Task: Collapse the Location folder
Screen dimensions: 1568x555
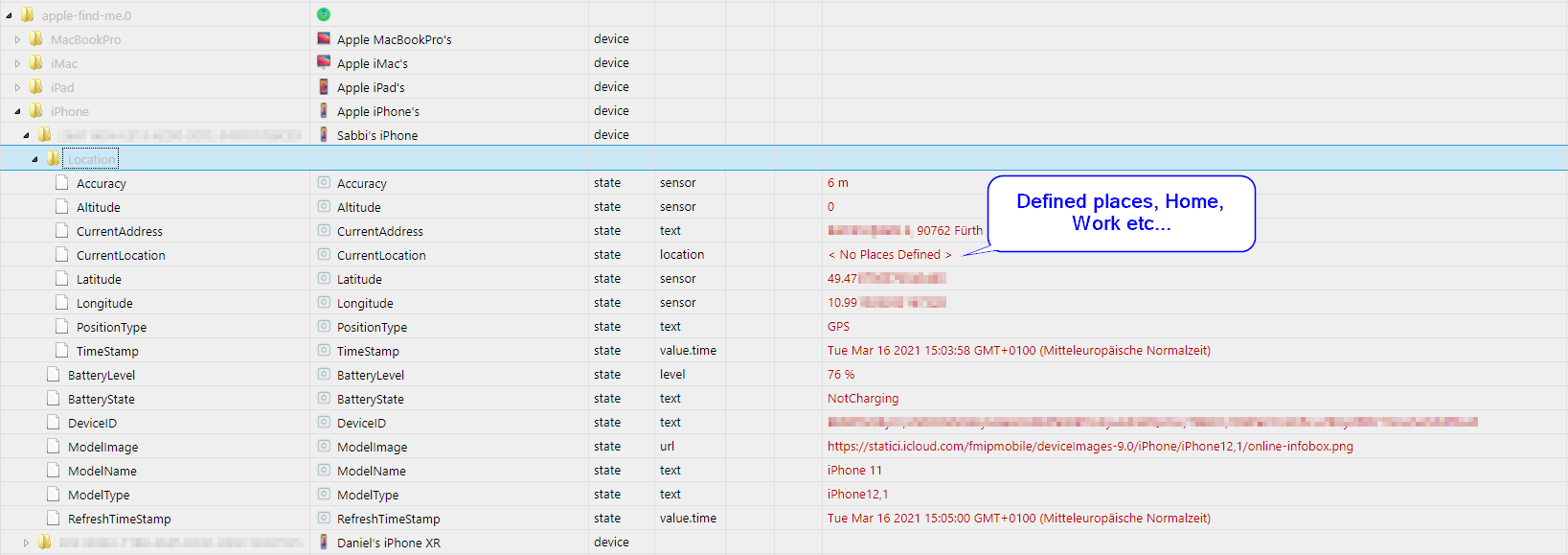Action: point(34,159)
